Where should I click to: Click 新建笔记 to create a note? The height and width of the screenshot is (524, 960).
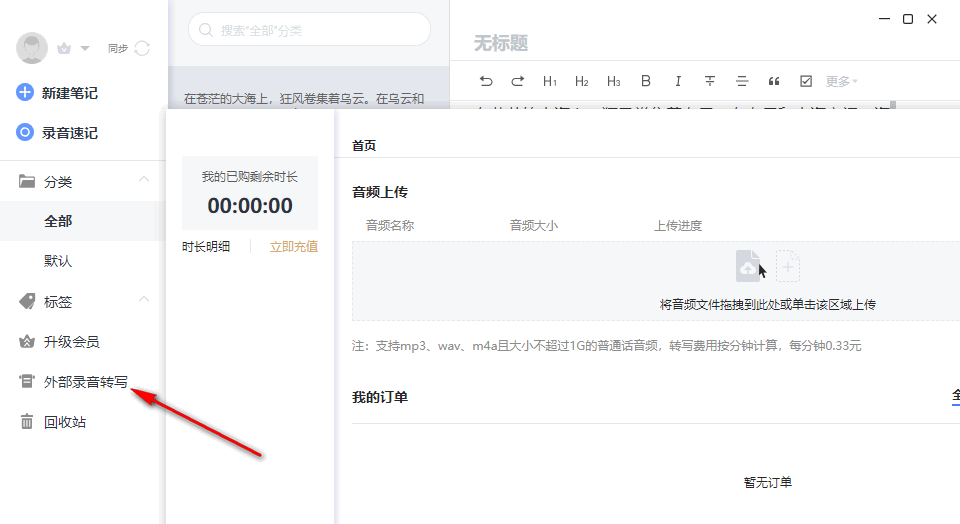pyautogui.click(x=69, y=93)
